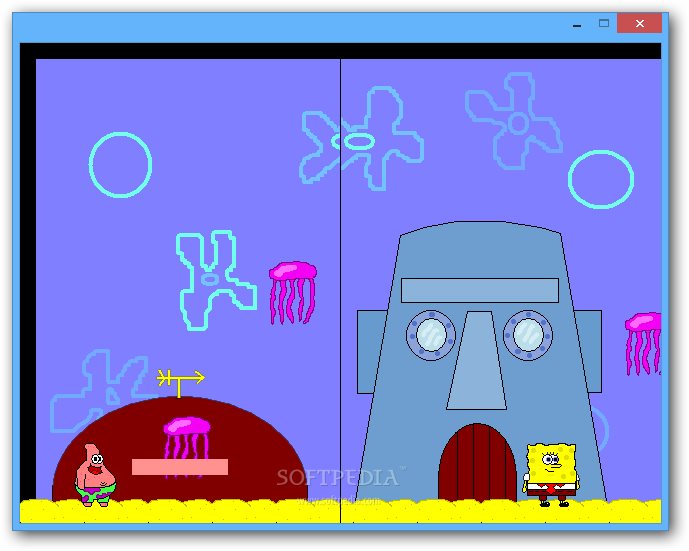Image resolution: width=689 pixels, height=551 pixels.
Task: Click the cyan circle bubble at upper right
Action: tap(601, 179)
